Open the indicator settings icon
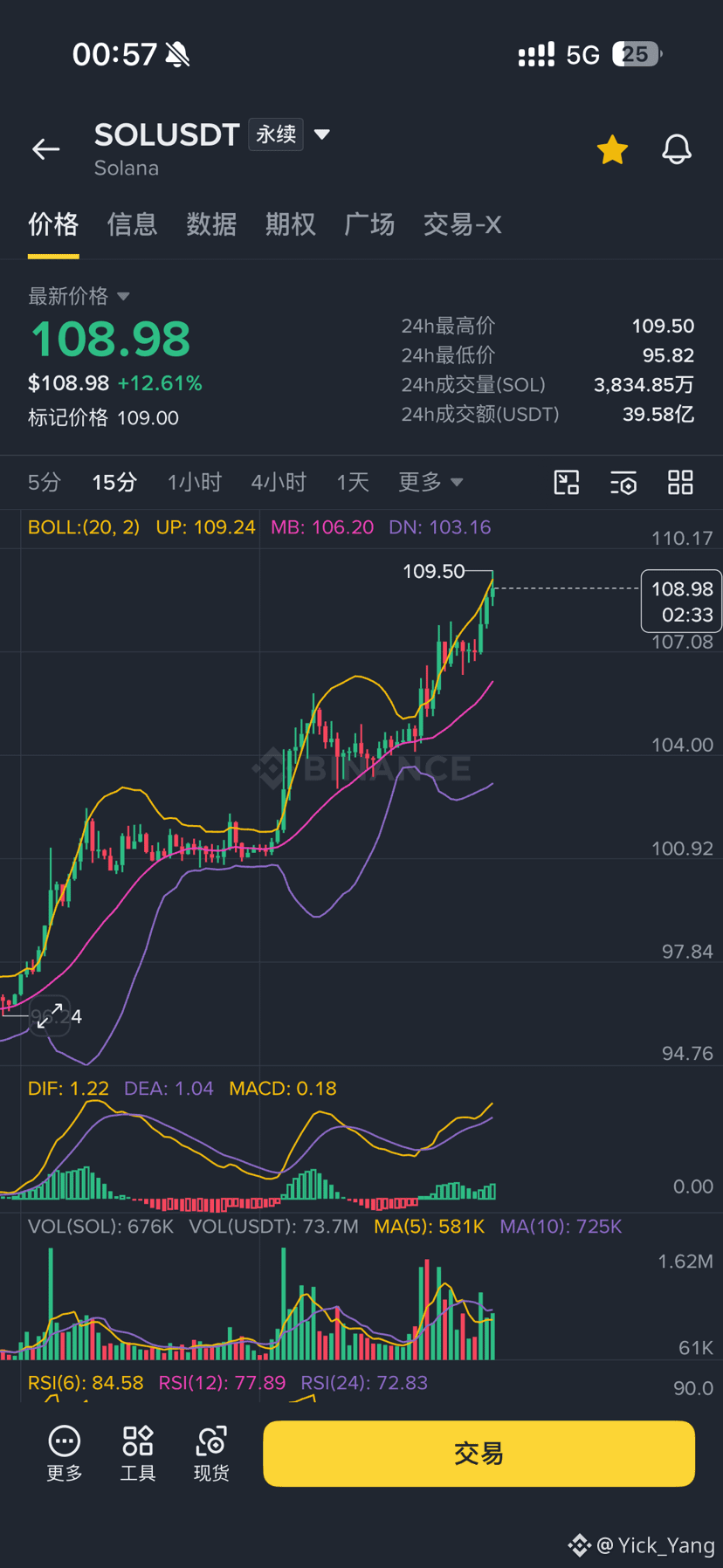 (x=623, y=482)
